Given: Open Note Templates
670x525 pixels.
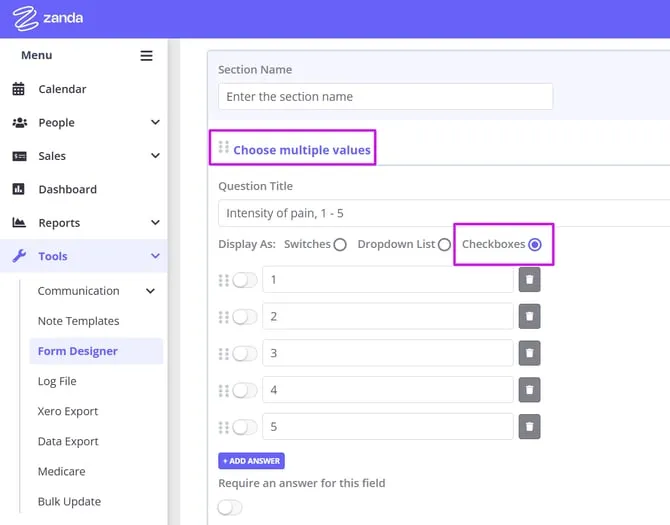Looking at the screenshot, I should point(79,321).
